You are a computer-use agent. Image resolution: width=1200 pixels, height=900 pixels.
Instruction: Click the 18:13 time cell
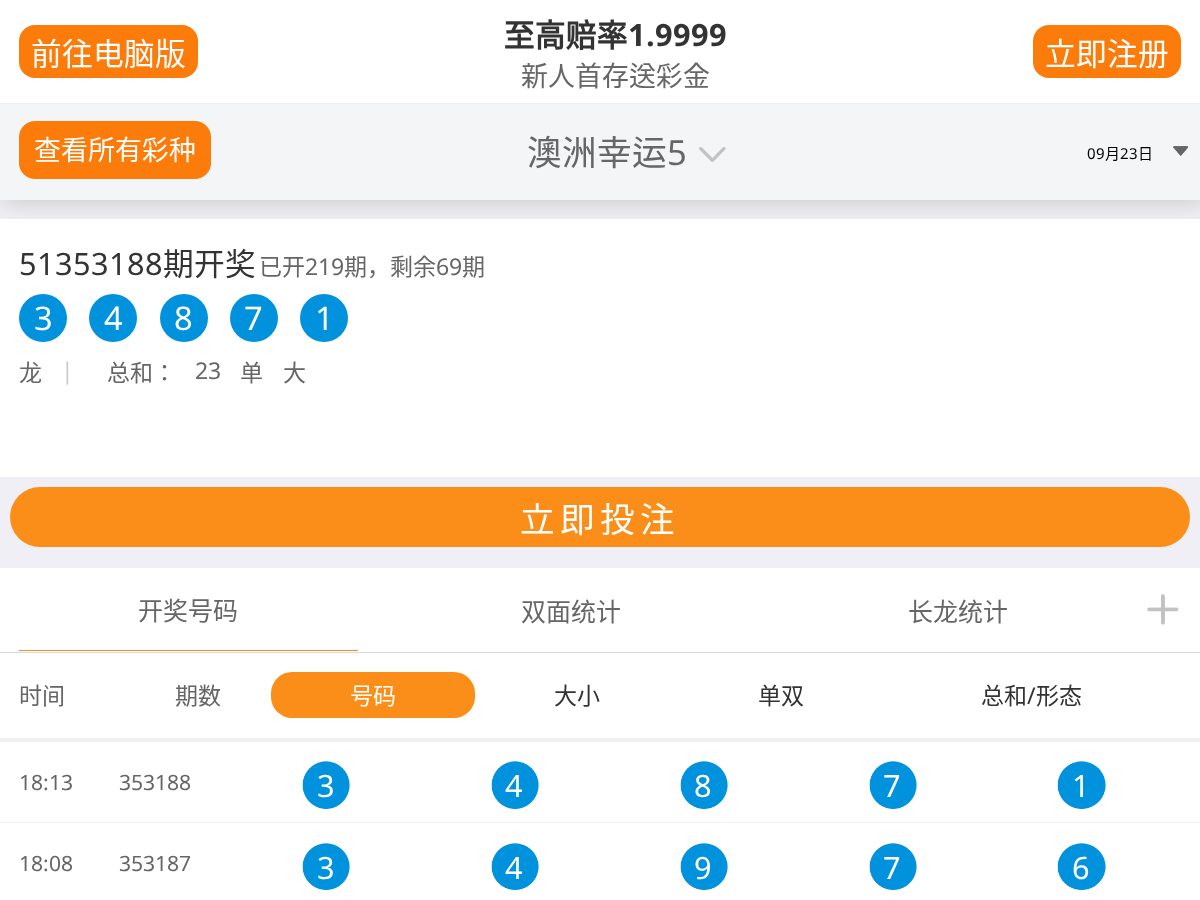(x=46, y=782)
